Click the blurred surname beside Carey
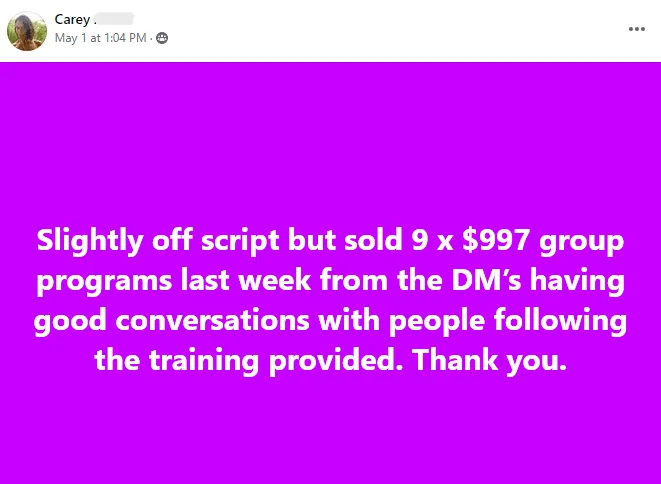The width and height of the screenshot is (661, 484). [x=115, y=19]
